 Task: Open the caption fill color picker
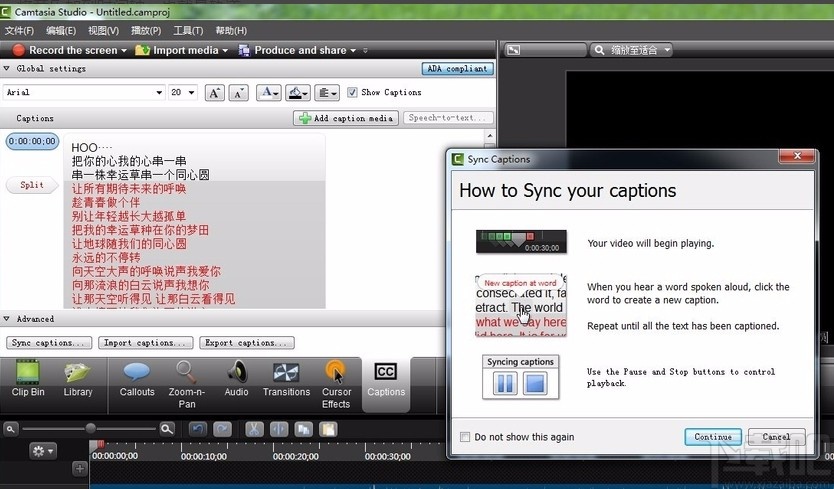pyautogui.click(x=297, y=93)
